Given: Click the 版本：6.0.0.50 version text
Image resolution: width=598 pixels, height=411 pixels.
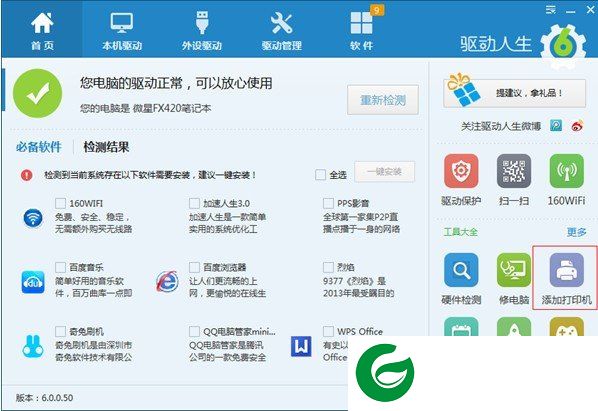Looking at the screenshot, I should 44,398.
